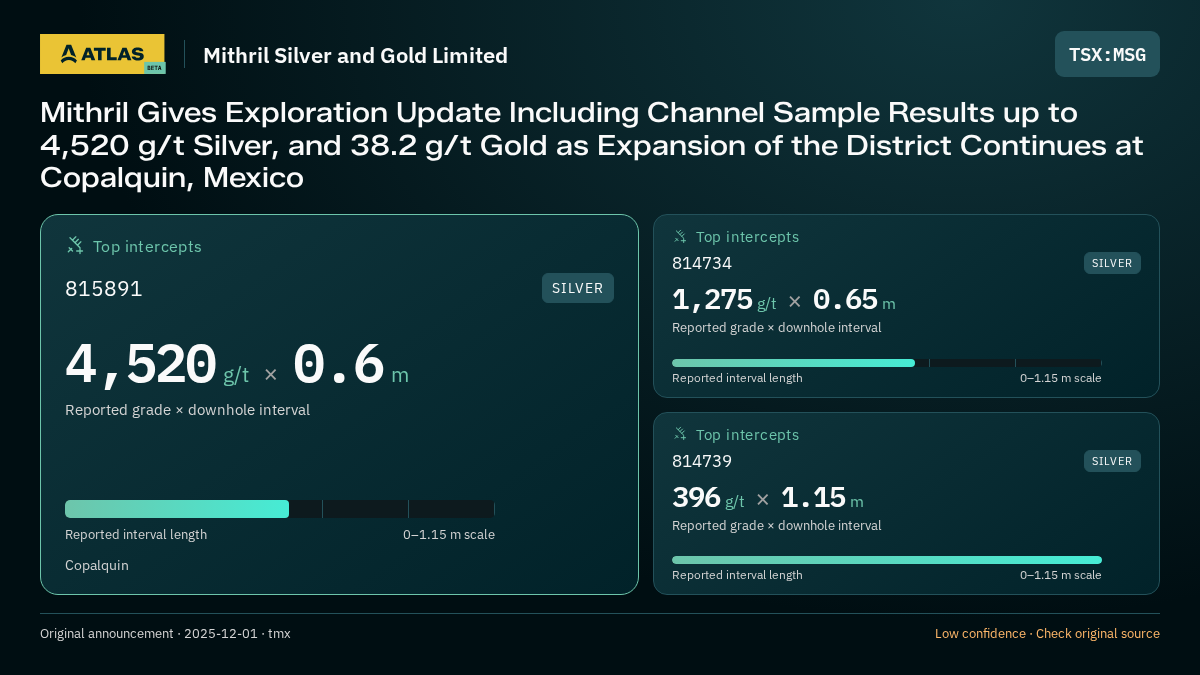The height and width of the screenshot is (675, 1200).
Task: Click the 1,275 g/t grade value
Action: pos(724,300)
